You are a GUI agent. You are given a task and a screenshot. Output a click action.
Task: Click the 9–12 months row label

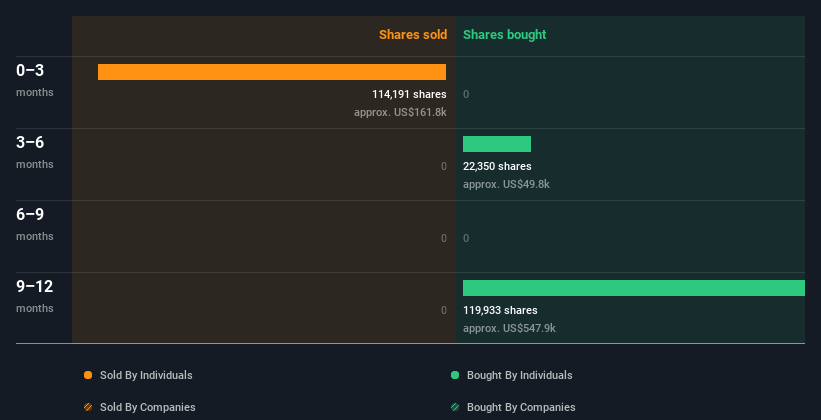[35, 296]
